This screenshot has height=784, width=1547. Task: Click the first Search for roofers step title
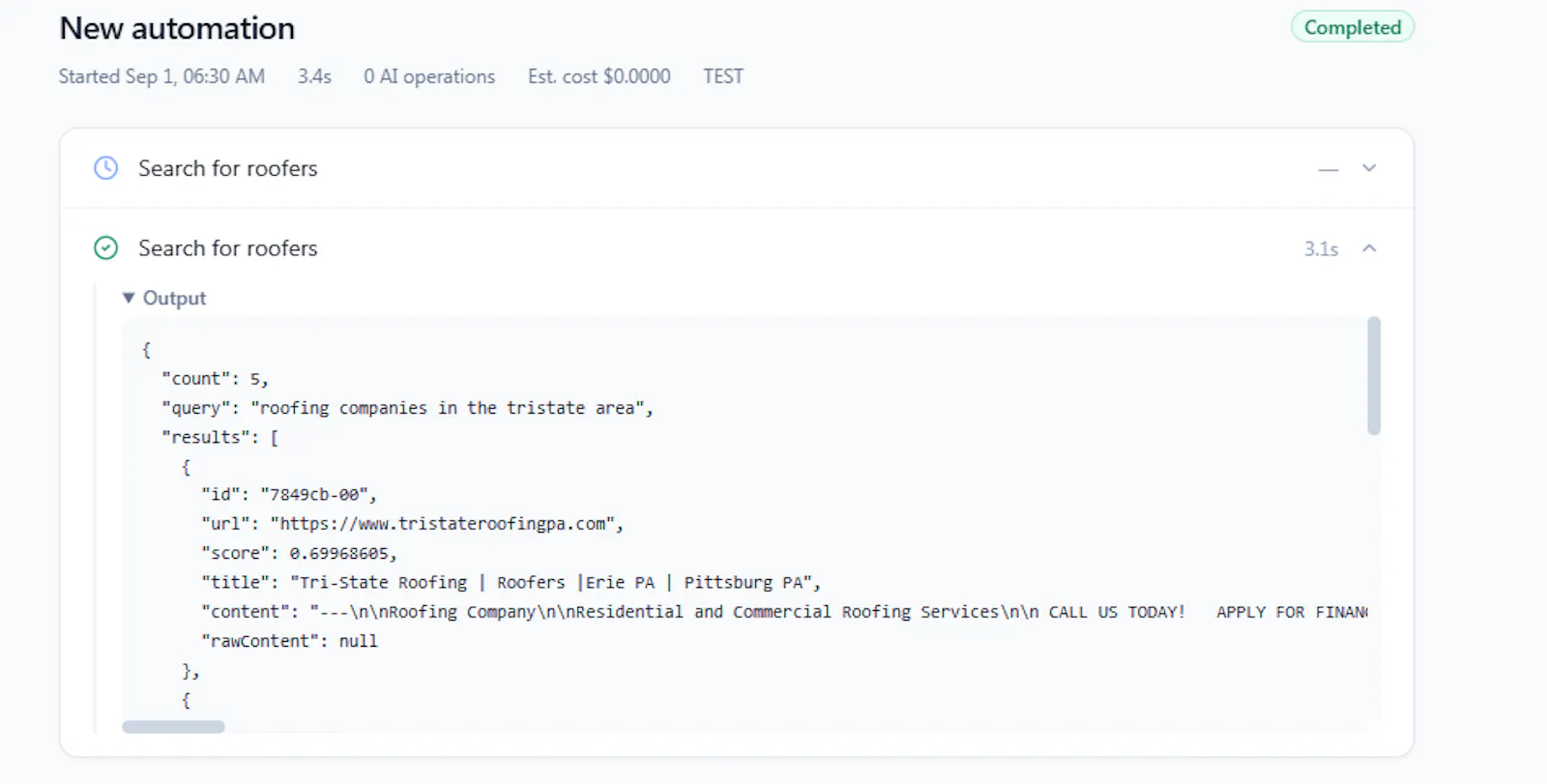(x=228, y=168)
